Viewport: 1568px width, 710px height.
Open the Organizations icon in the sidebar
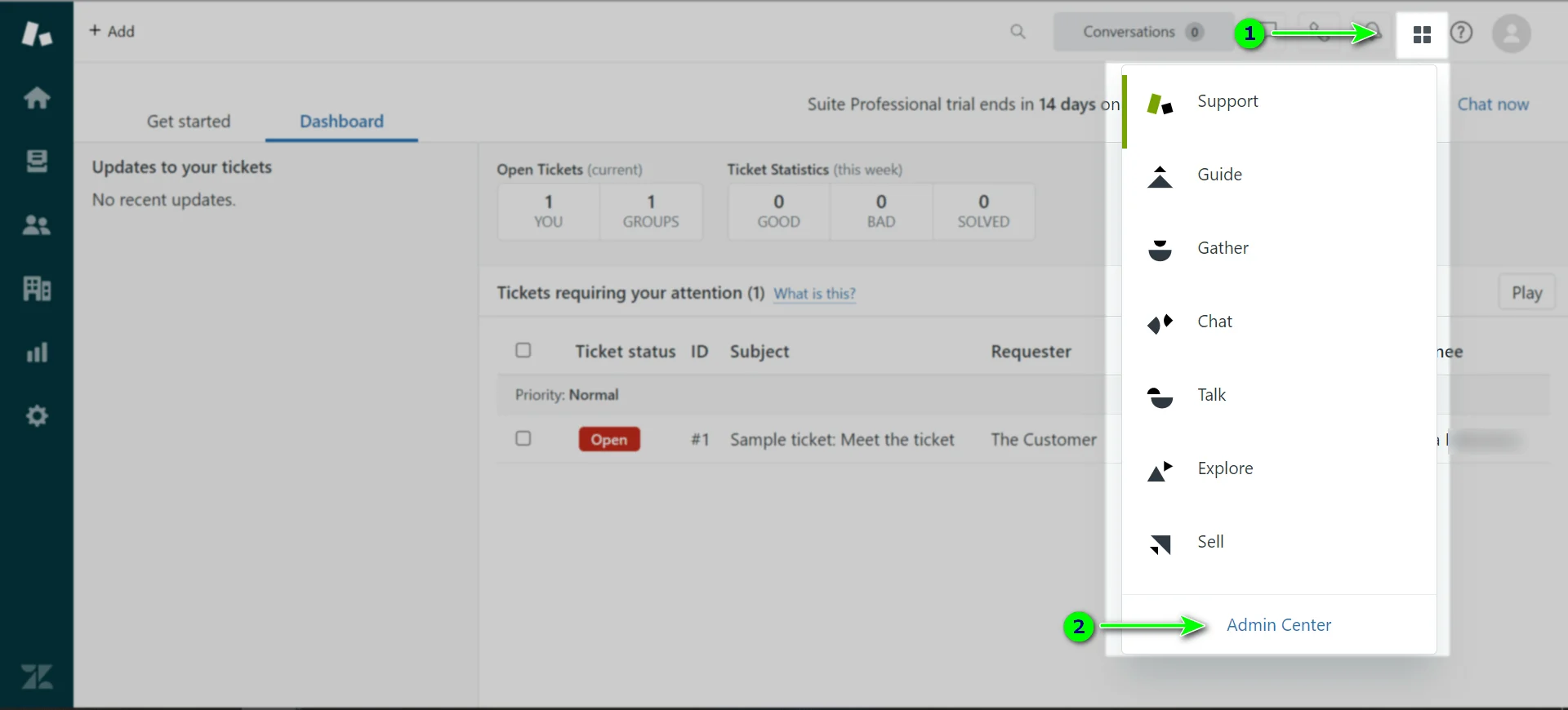pos(37,288)
